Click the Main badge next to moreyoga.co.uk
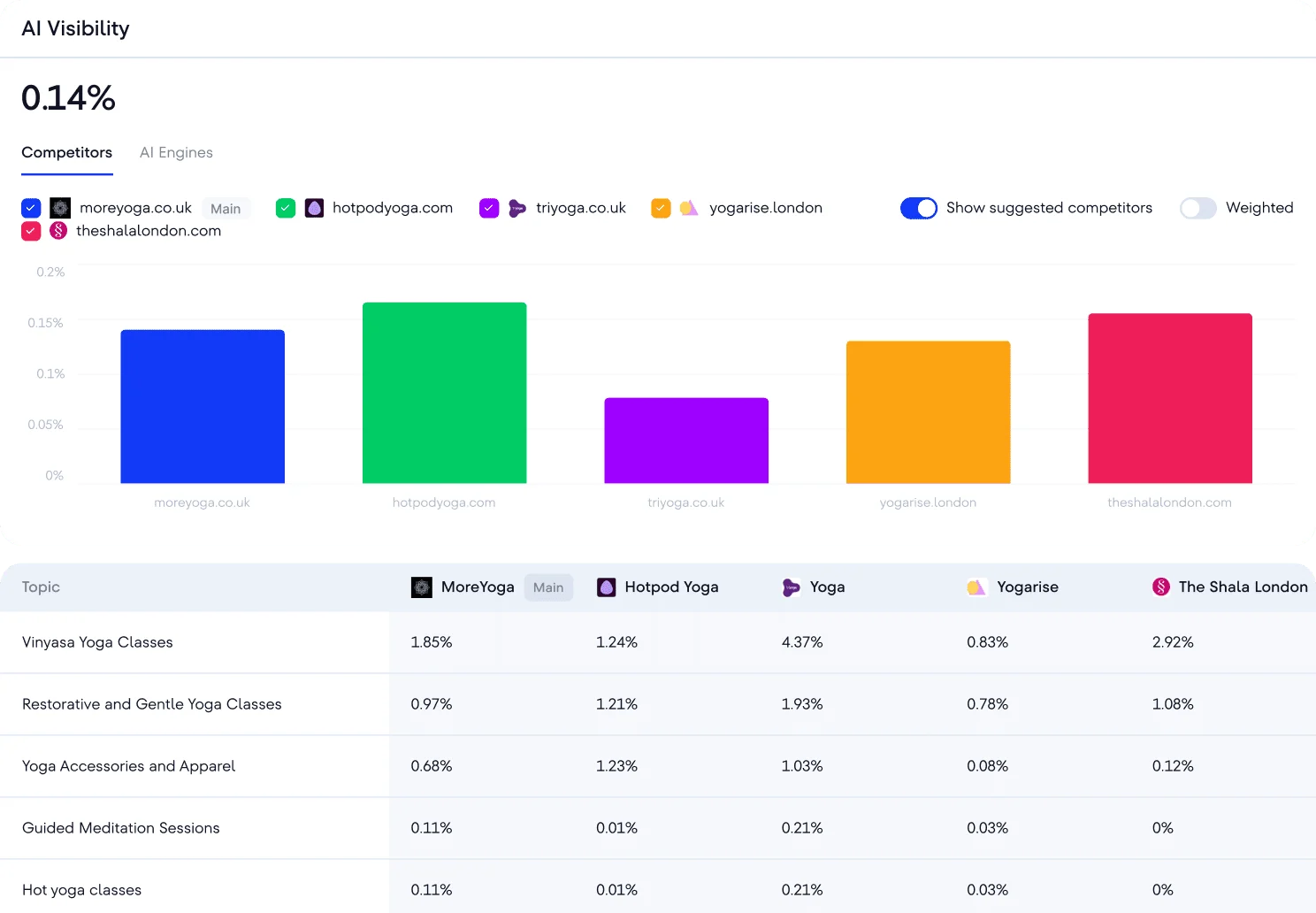Image resolution: width=1316 pixels, height=913 pixels. (x=226, y=209)
